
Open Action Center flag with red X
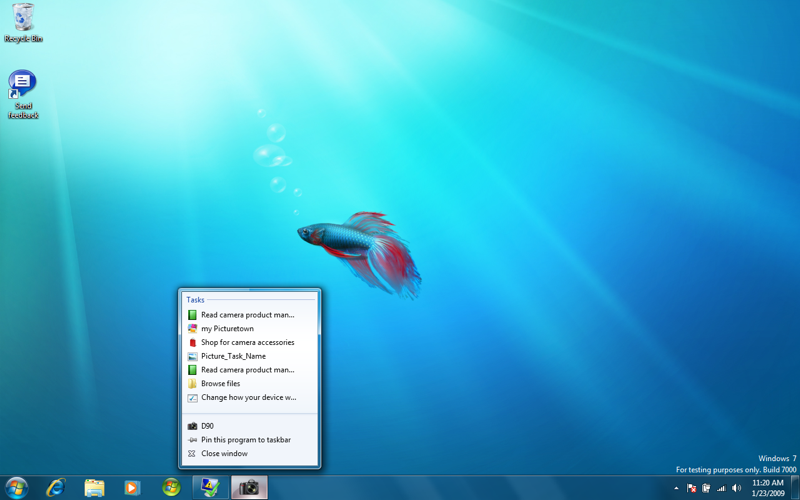692,488
